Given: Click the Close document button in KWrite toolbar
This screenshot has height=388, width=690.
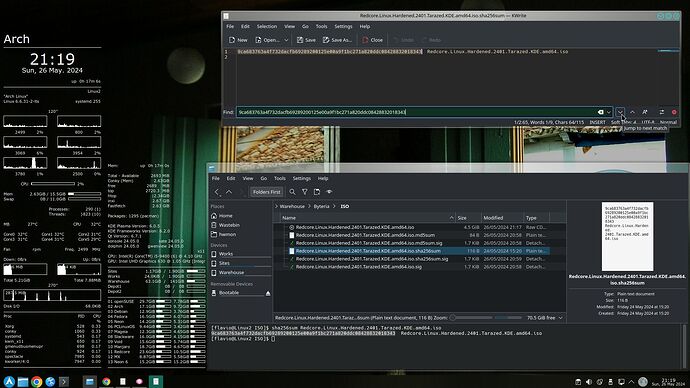Looking at the screenshot, I should (x=372, y=40).
